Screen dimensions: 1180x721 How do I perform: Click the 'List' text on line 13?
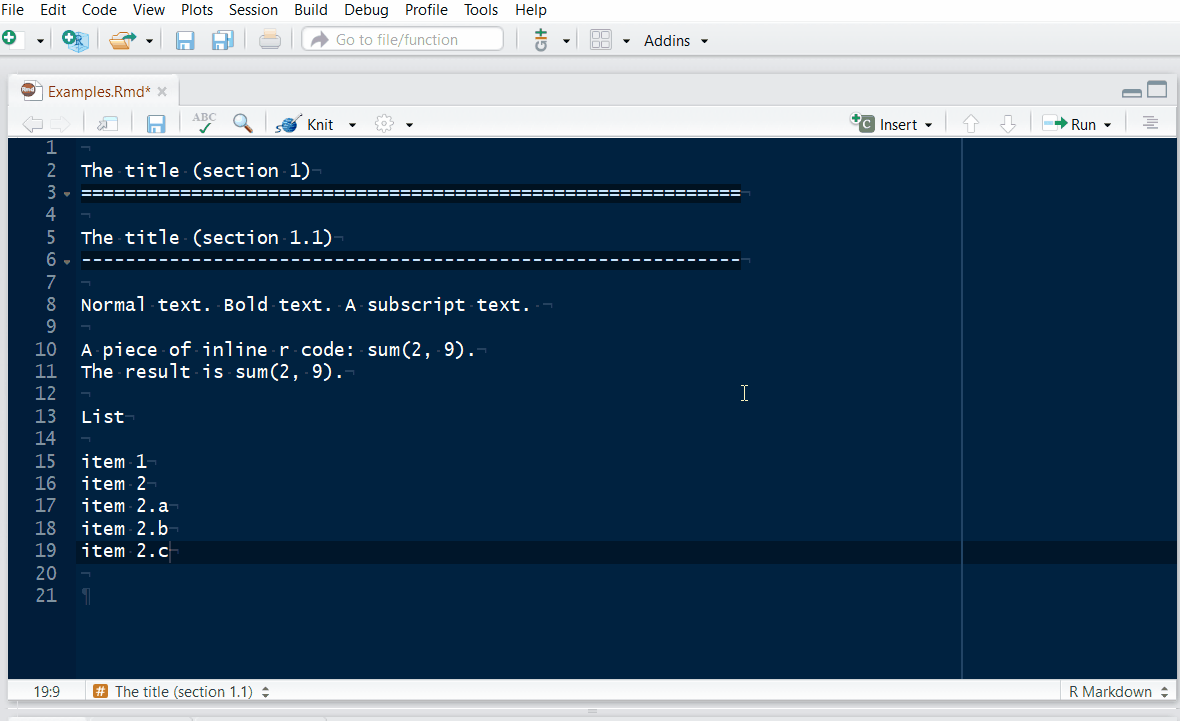tap(102, 416)
